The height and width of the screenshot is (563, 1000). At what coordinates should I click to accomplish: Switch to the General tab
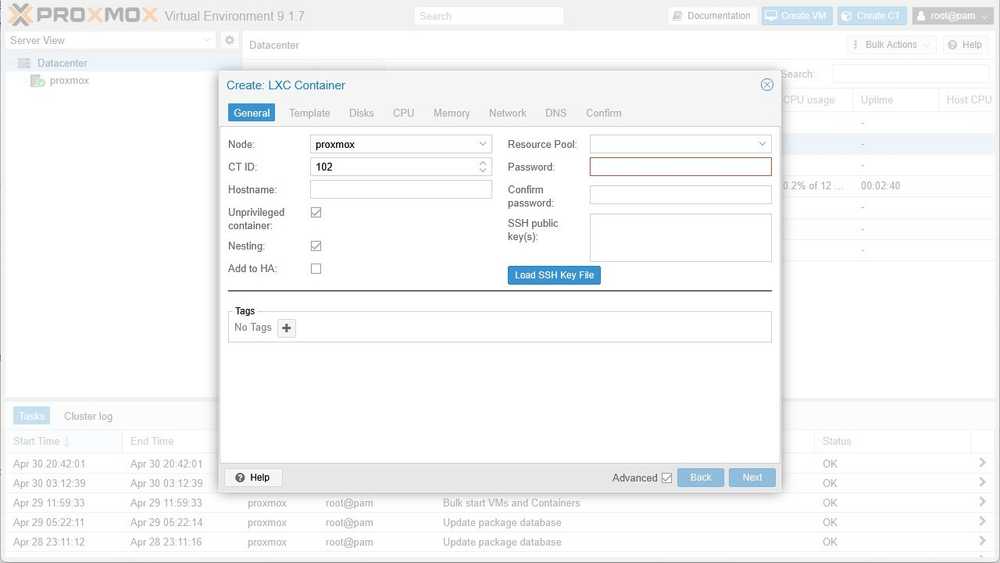coord(252,113)
